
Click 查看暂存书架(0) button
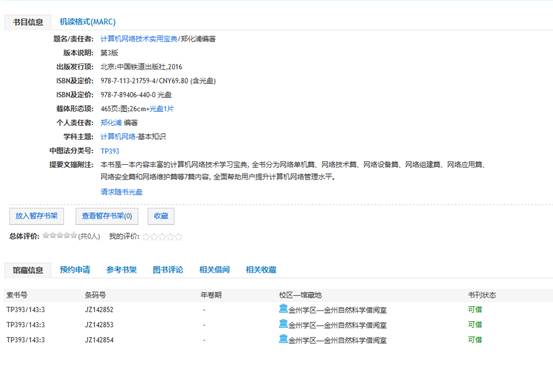click(107, 216)
